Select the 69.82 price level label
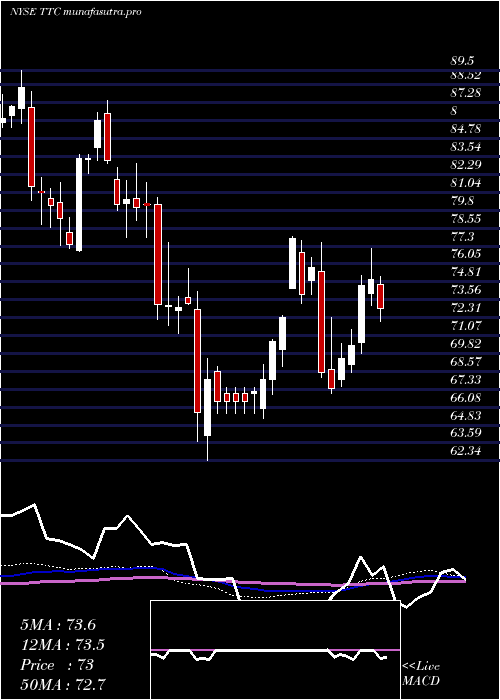Image resolution: width=500 pixels, height=700 pixels. [x=466, y=344]
